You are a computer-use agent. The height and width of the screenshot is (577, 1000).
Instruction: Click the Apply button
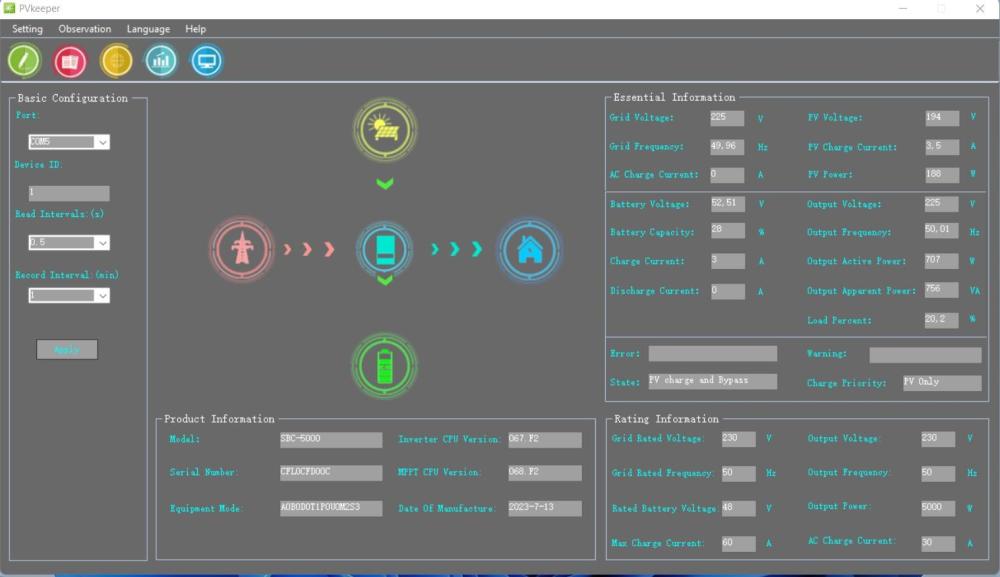coord(67,349)
